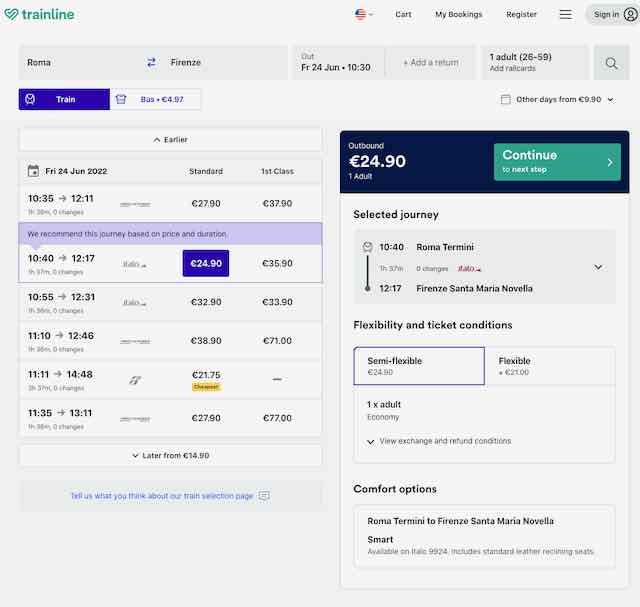The image size is (640, 607).
Task: Select €27.90 Standard for 10:35 train
Action: click(x=206, y=203)
